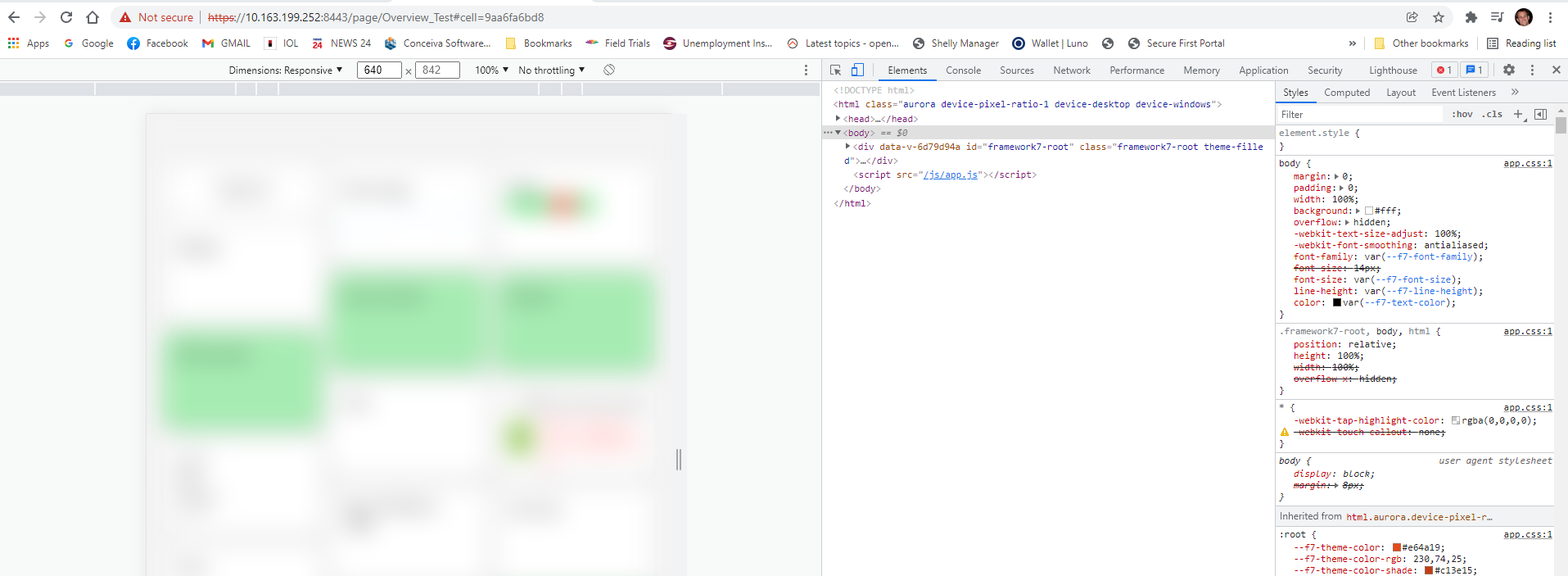Toggle the :hov element state panel
1568x576 pixels.
pos(1462,114)
